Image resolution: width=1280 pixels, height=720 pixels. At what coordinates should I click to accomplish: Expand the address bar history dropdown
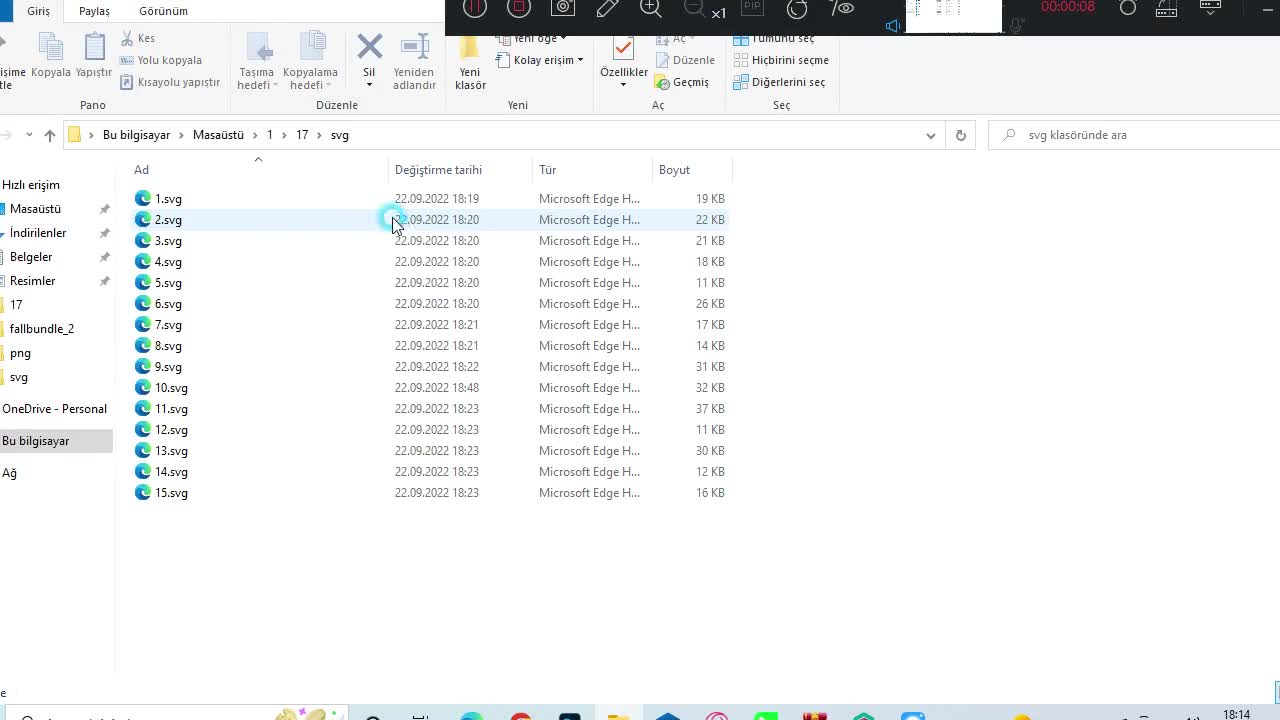(931, 135)
